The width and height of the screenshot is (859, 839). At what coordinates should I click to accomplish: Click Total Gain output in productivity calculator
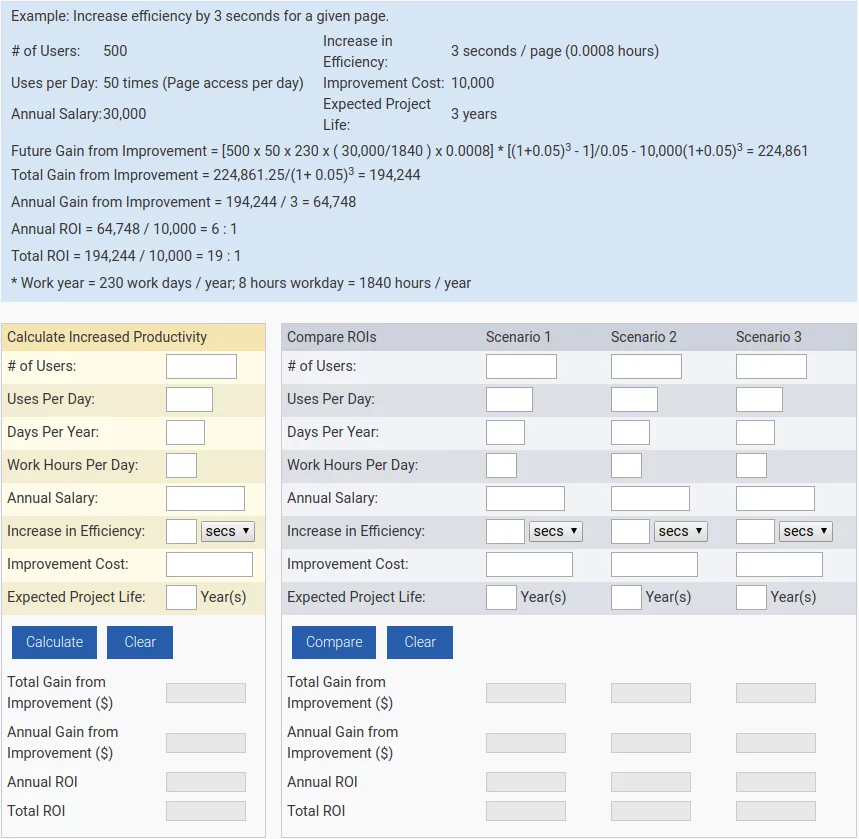206,693
